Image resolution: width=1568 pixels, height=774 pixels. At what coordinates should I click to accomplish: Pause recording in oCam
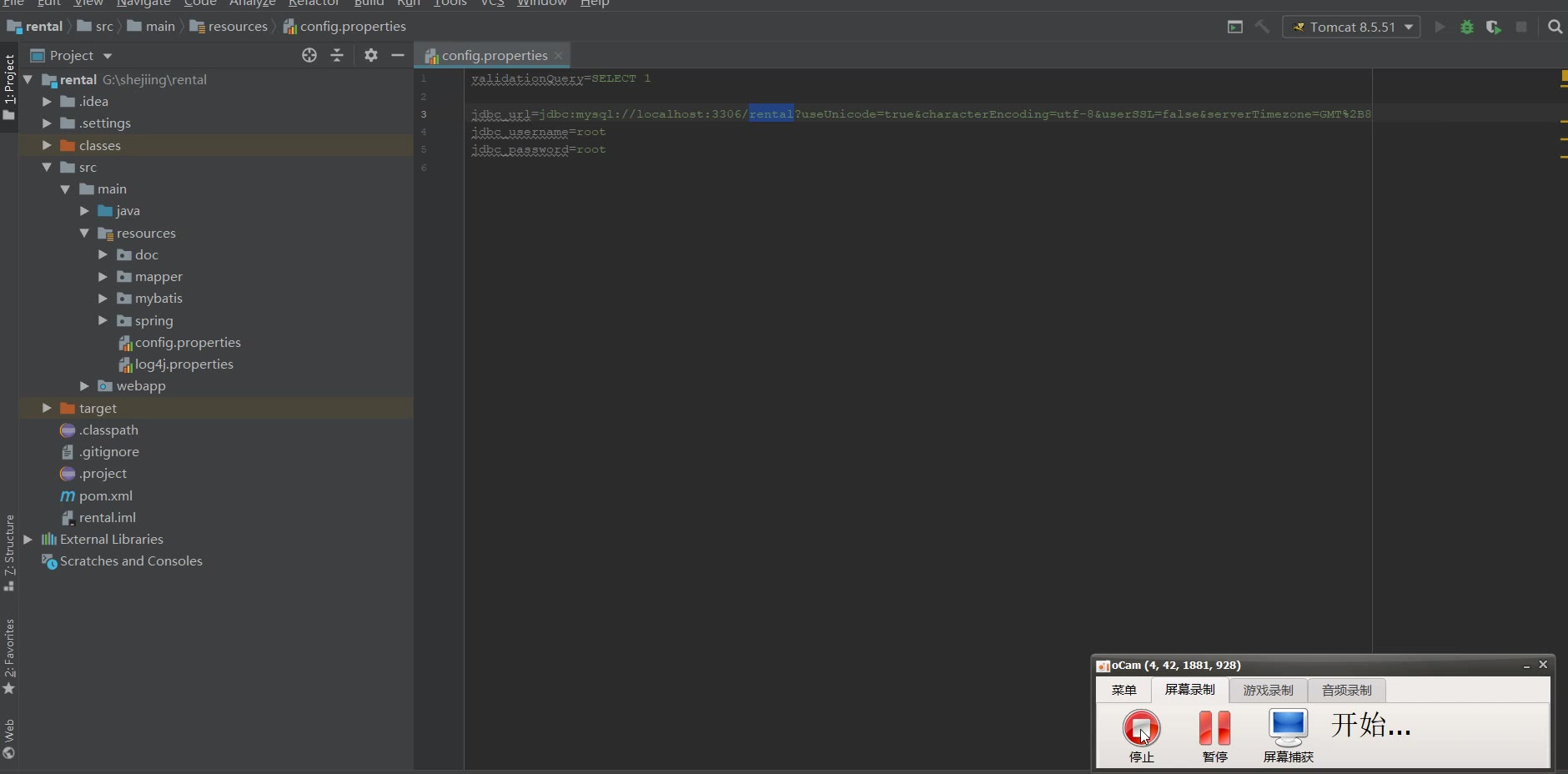click(x=1214, y=728)
